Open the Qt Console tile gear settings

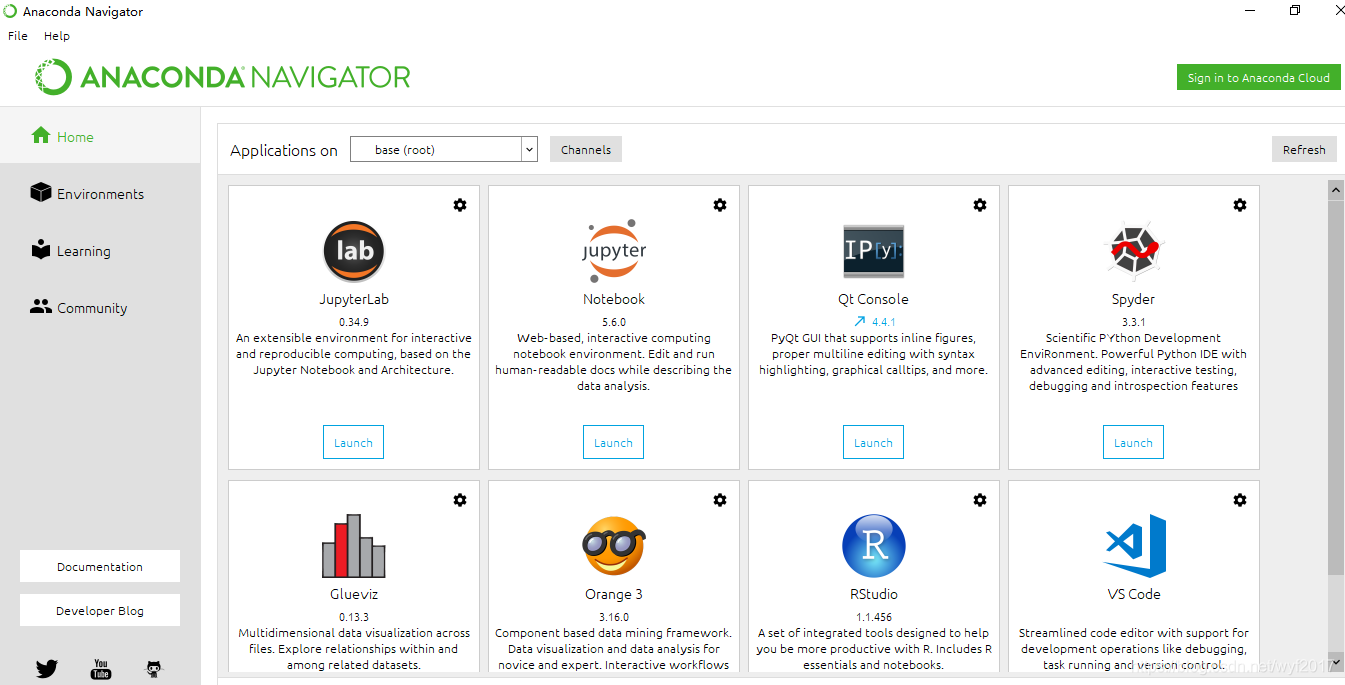coord(980,205)
